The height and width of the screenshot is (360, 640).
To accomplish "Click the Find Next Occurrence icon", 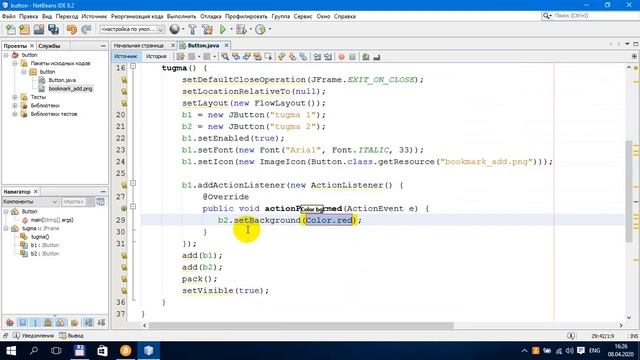I will coord(247,57).
